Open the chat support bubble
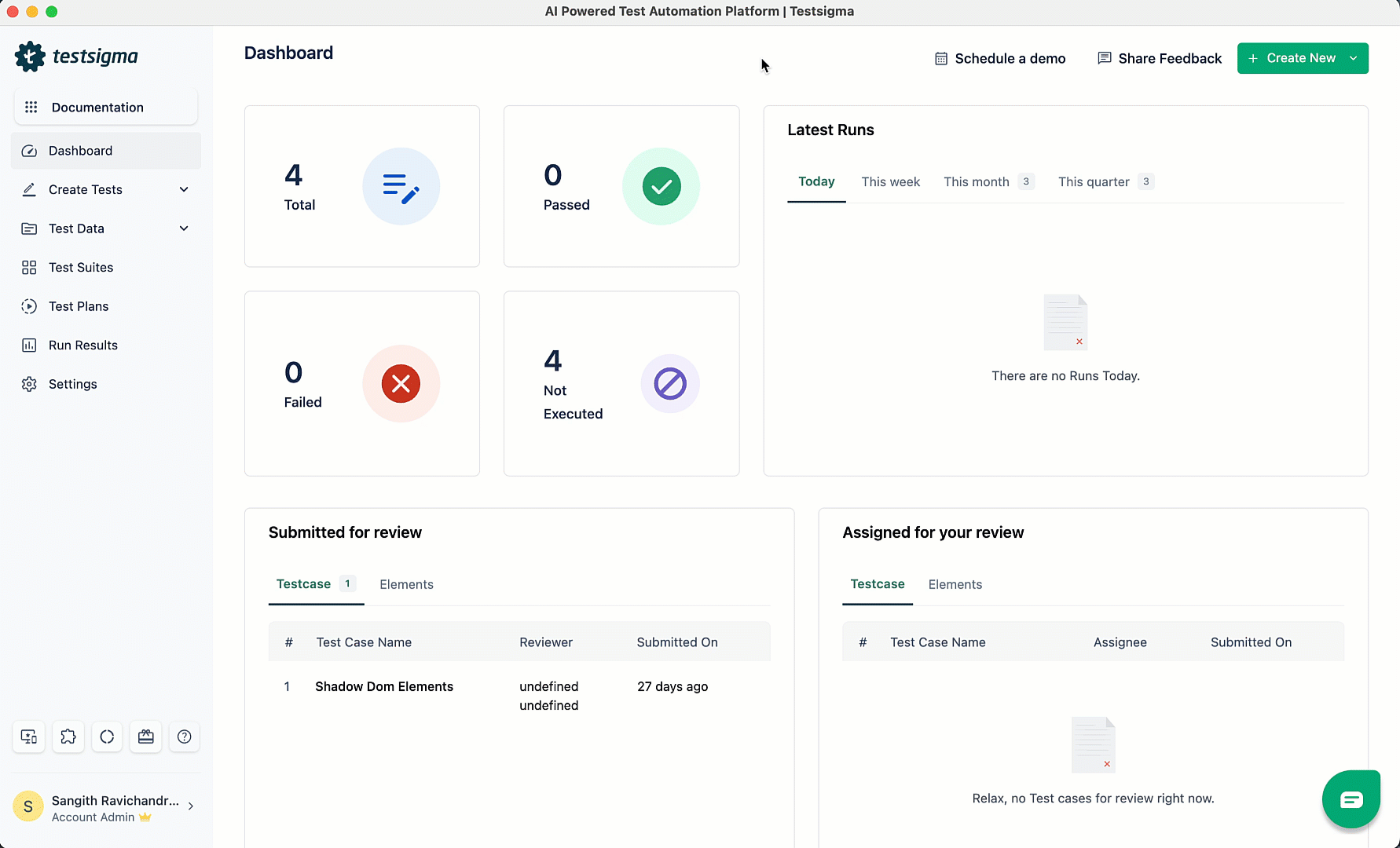Viewport: 1400px width, 848px height. point(1351,799)
